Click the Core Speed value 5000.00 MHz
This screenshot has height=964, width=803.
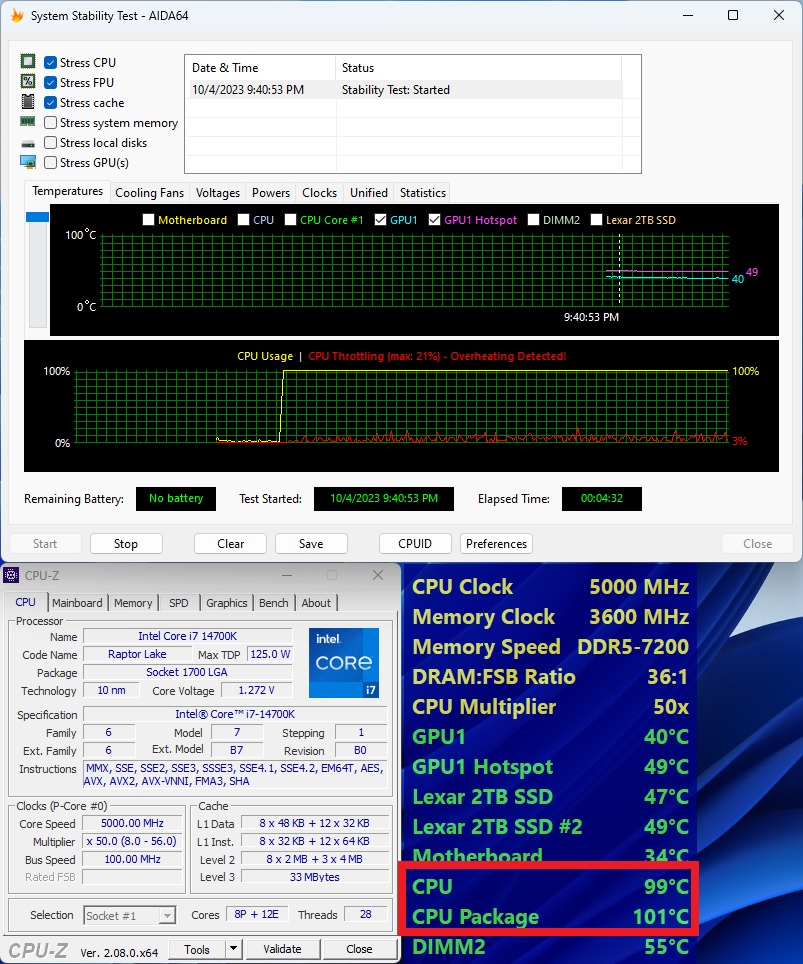click(132, 823)
